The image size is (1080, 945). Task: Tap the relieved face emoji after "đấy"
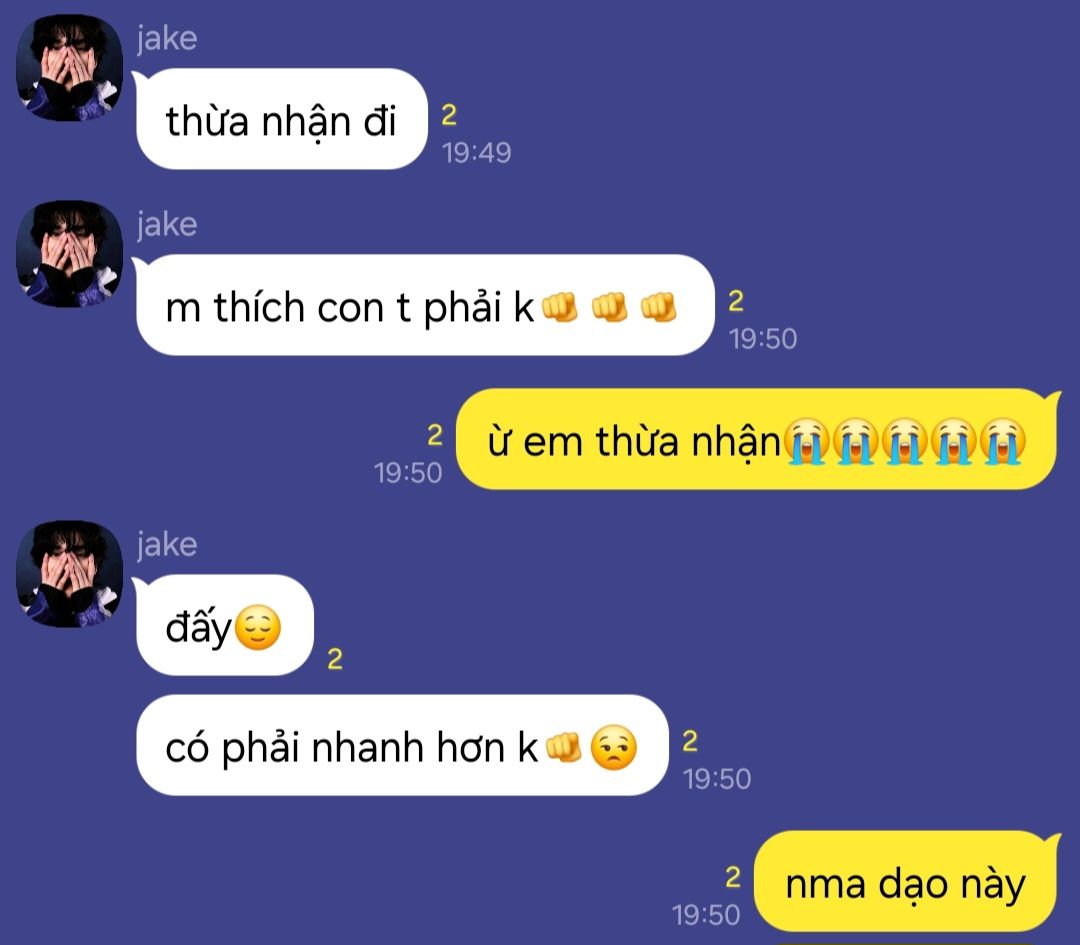[258, 627]
